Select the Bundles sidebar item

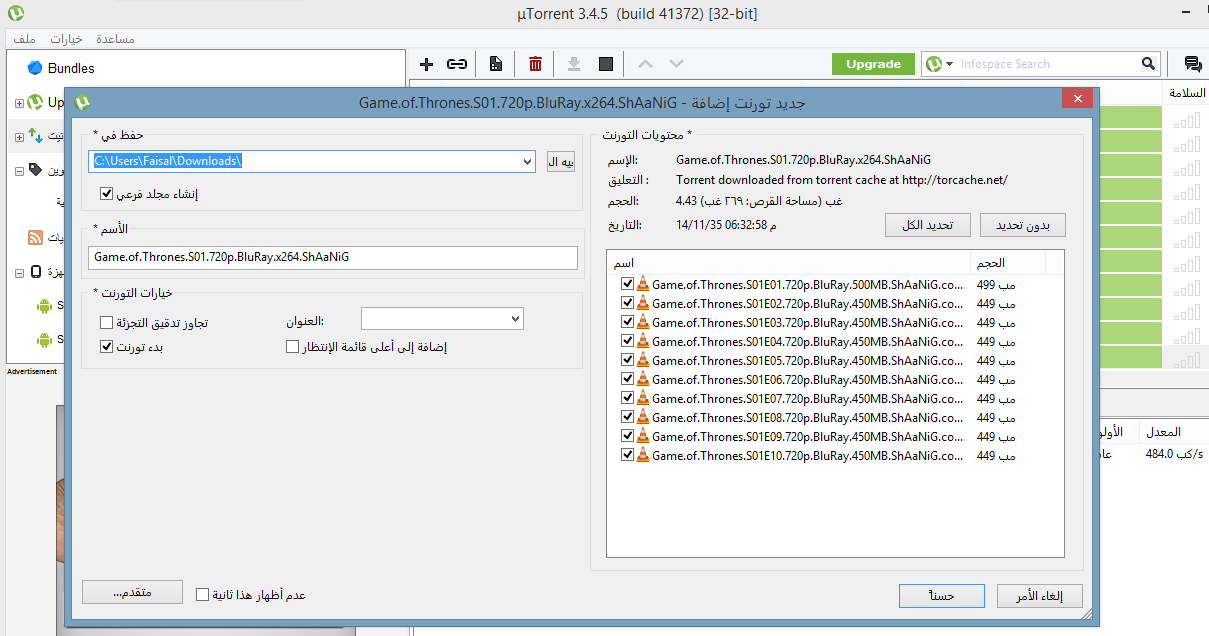[x=71, y=68]
